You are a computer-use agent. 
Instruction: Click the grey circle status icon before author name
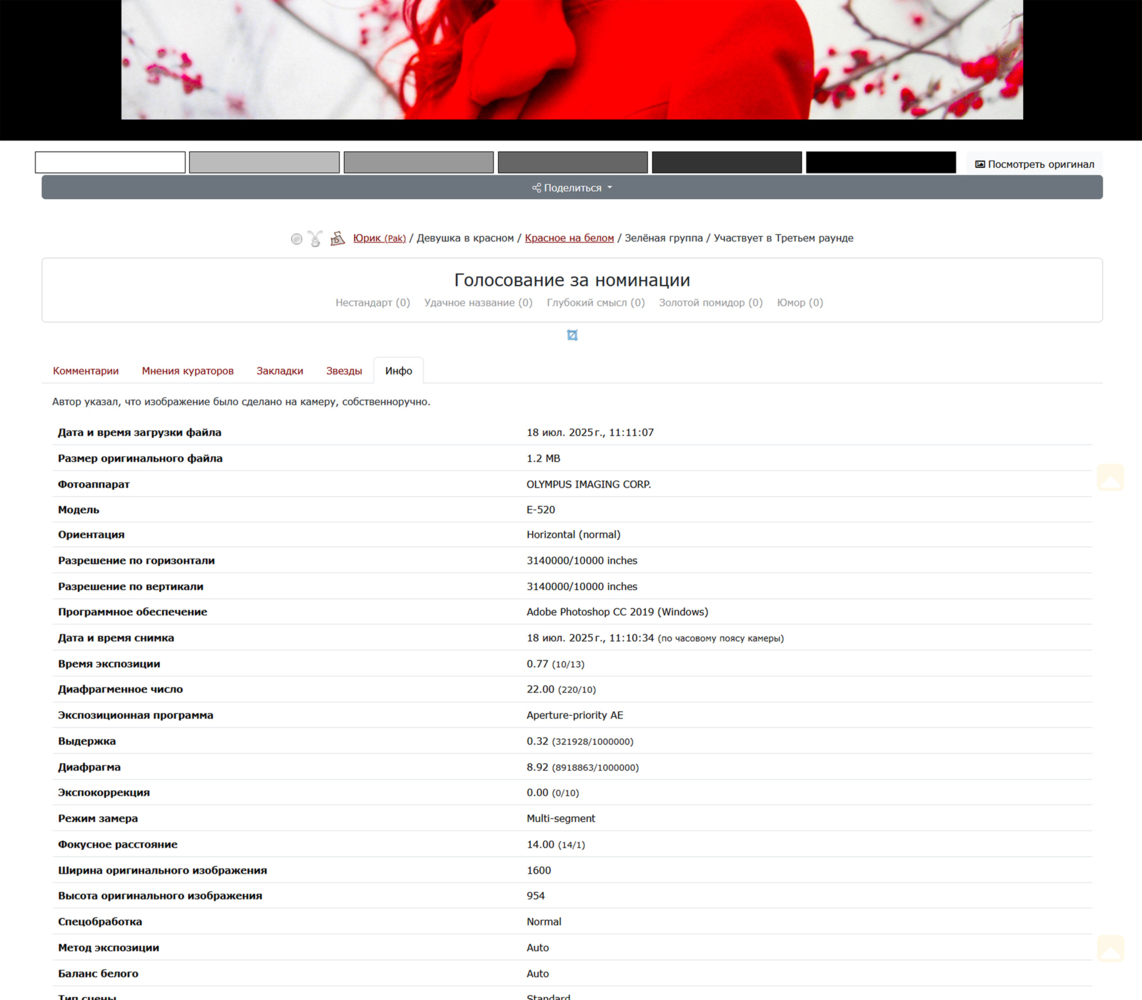click(x=296, y=239)
